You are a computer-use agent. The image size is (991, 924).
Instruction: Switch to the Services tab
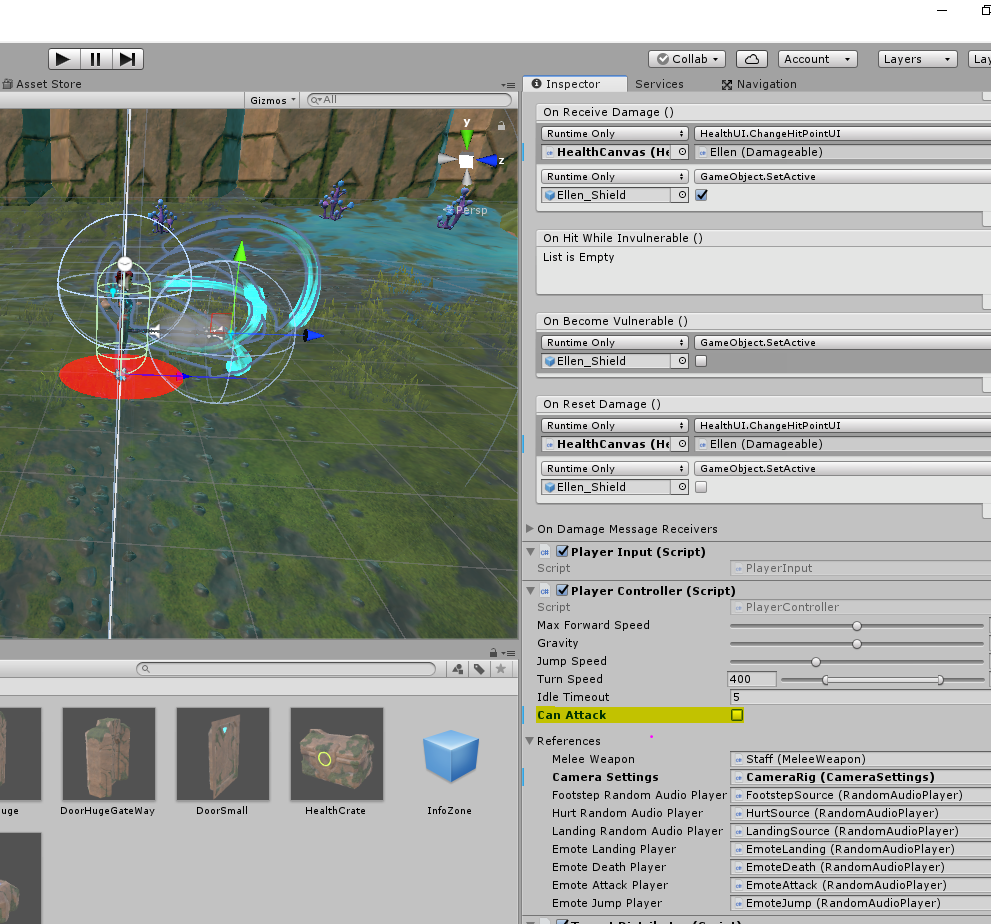click(659, 84)
